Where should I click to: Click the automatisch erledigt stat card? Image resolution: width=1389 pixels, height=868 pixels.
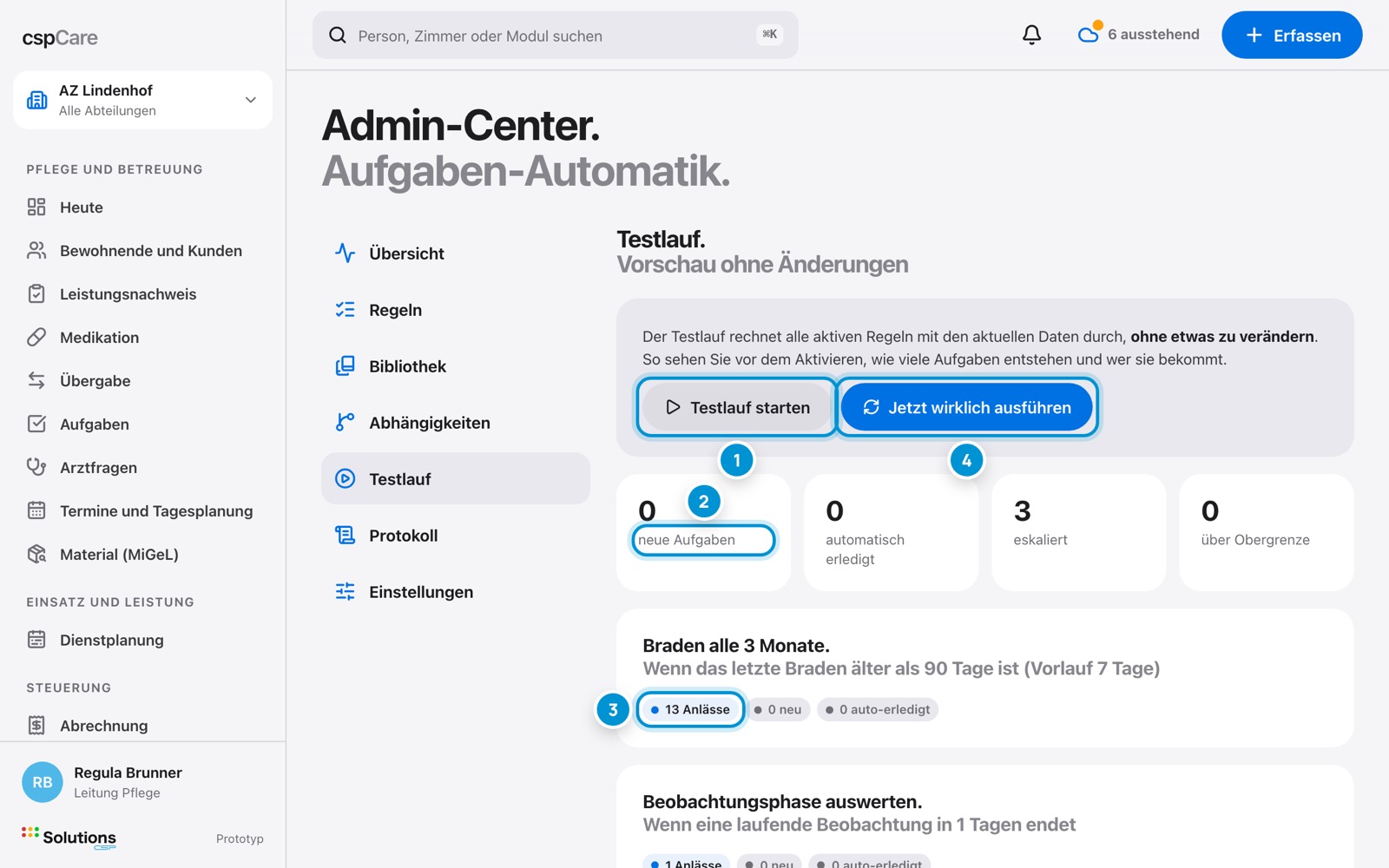[892, 532]
